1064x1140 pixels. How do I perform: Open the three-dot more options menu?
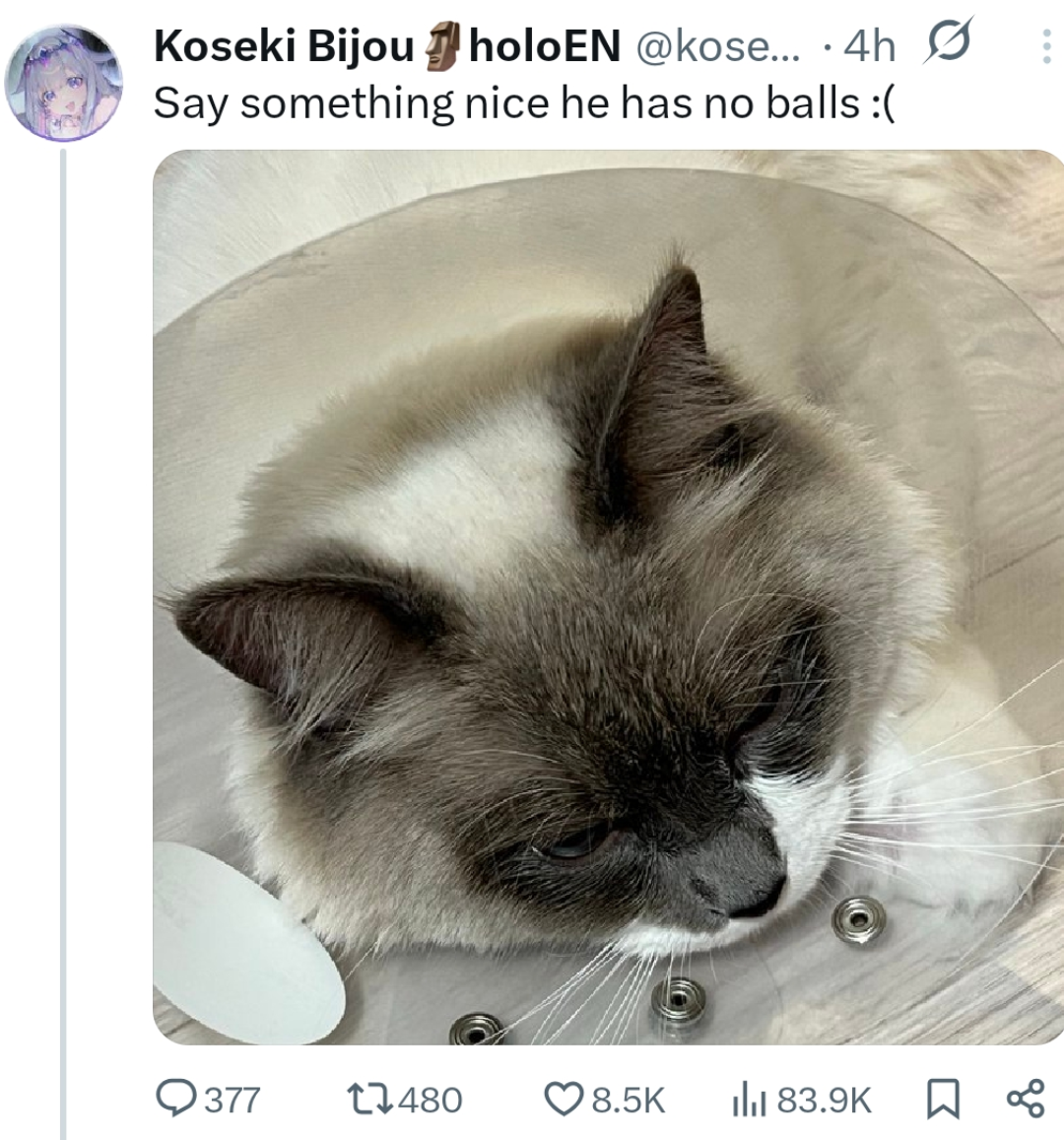1046,46
